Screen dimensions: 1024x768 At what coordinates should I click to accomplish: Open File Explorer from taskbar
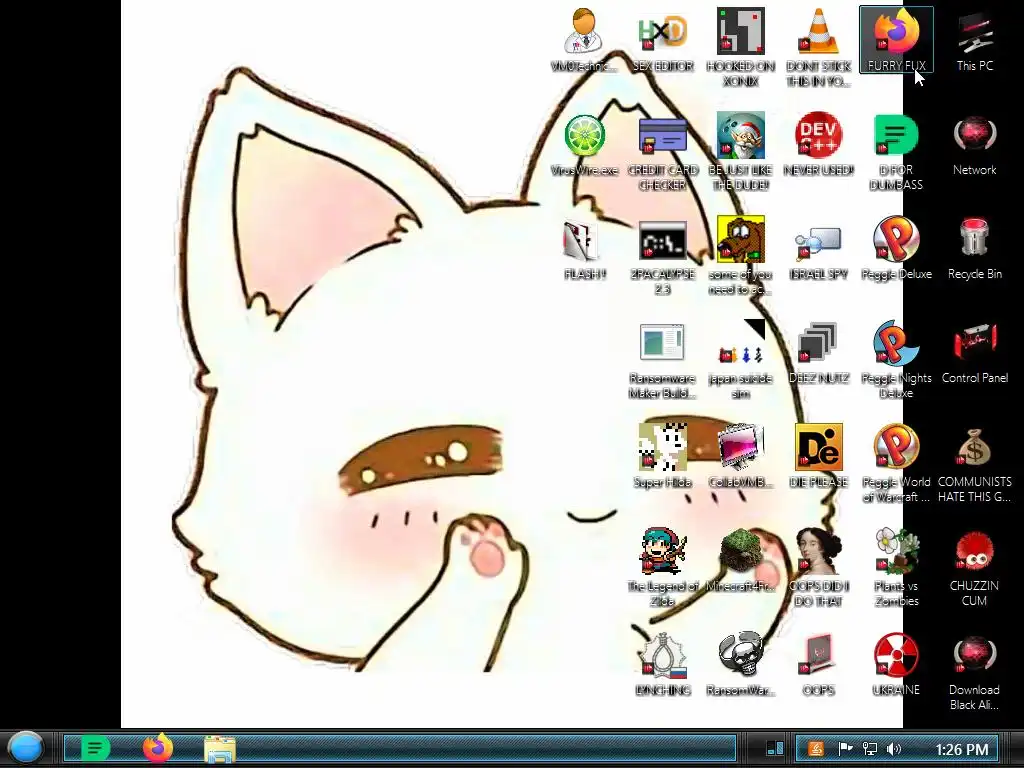tap(220, 748)
